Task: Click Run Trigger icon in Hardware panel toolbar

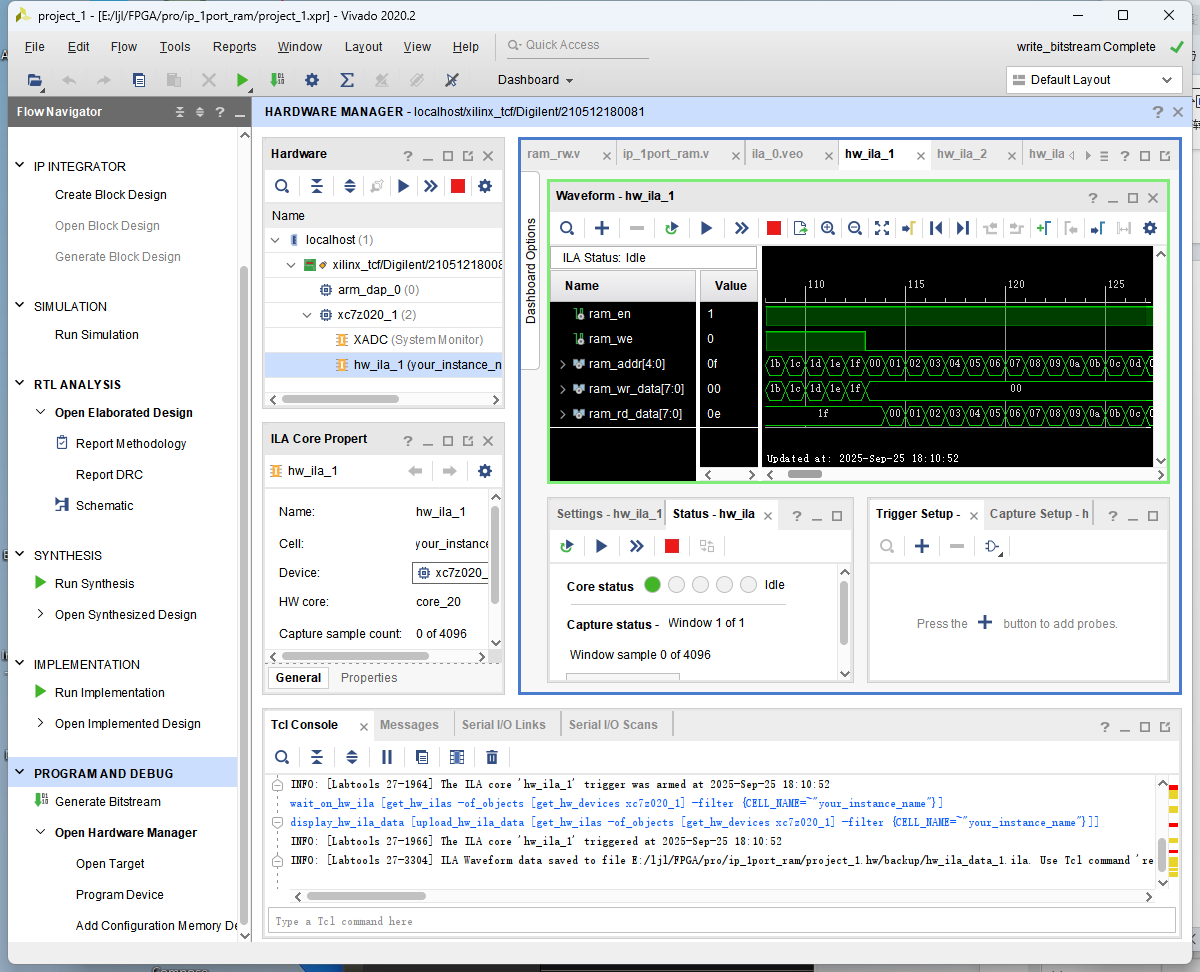Action: (x=403, y=186)
